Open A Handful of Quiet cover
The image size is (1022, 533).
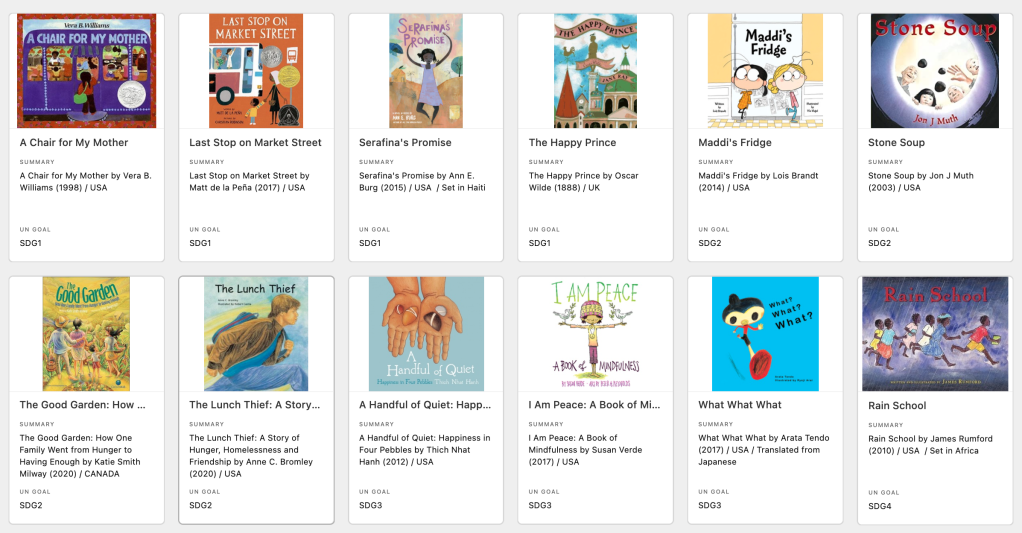tap(426, 334)
